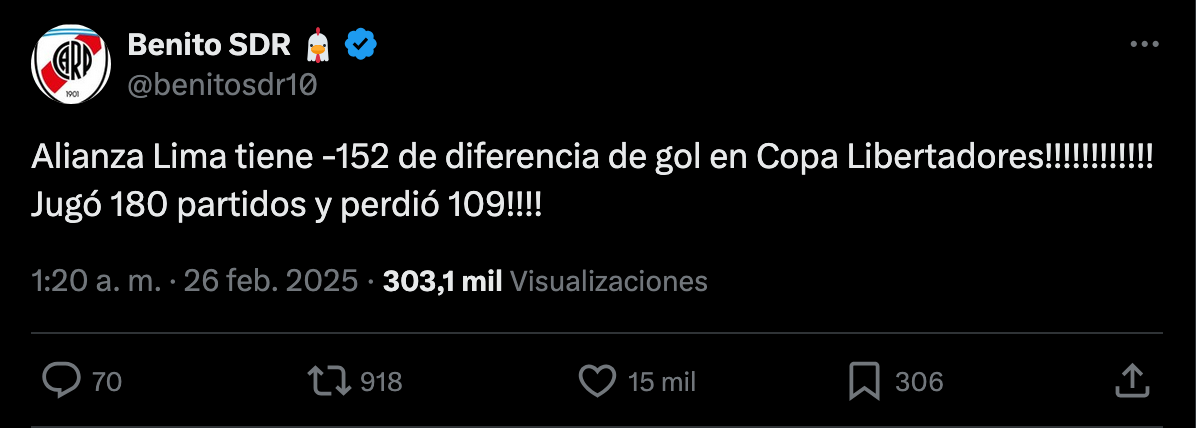
Task: Reply using the speech bubble icon
Action: pos(62,381)
